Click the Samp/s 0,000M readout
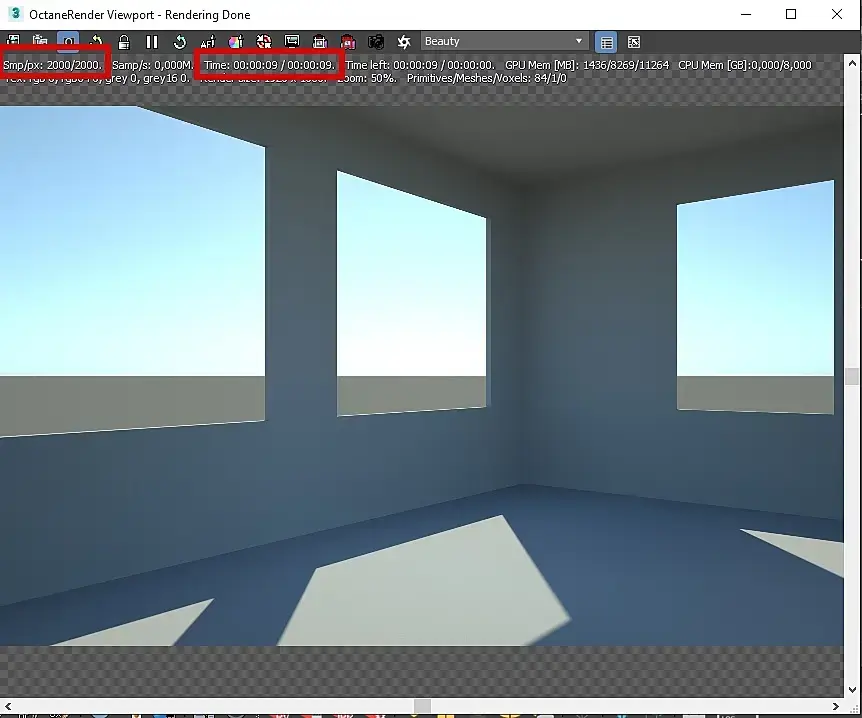The width and height of the screenshot is (862, 718). coord(152,65)
